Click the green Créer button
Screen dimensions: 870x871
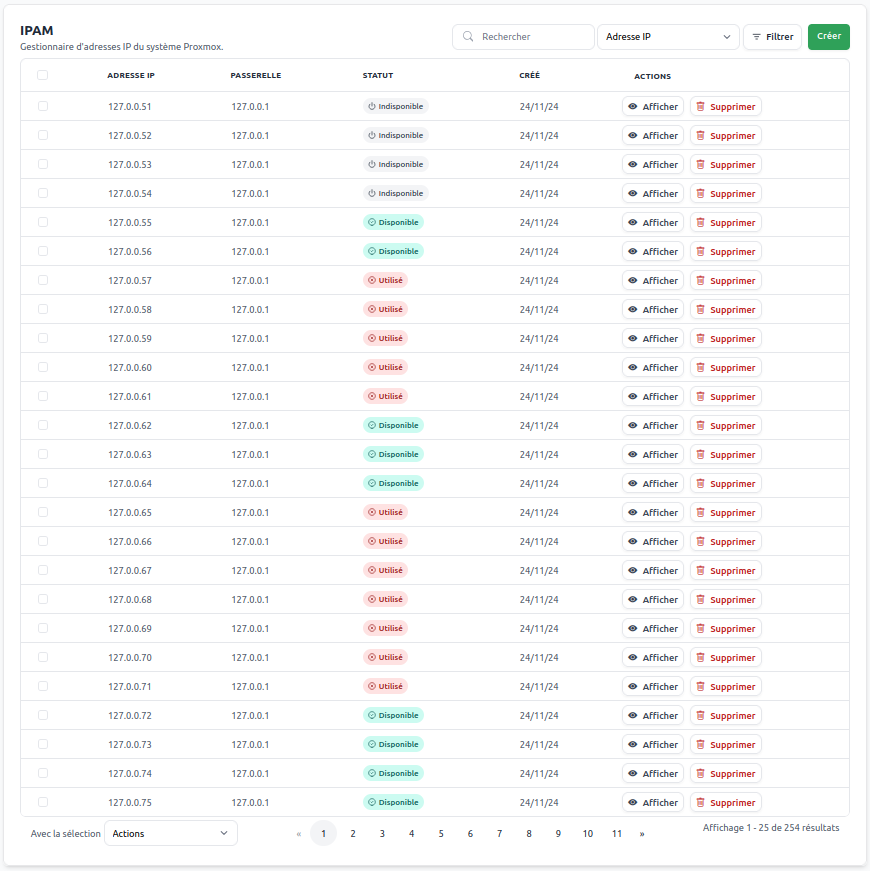828,37
